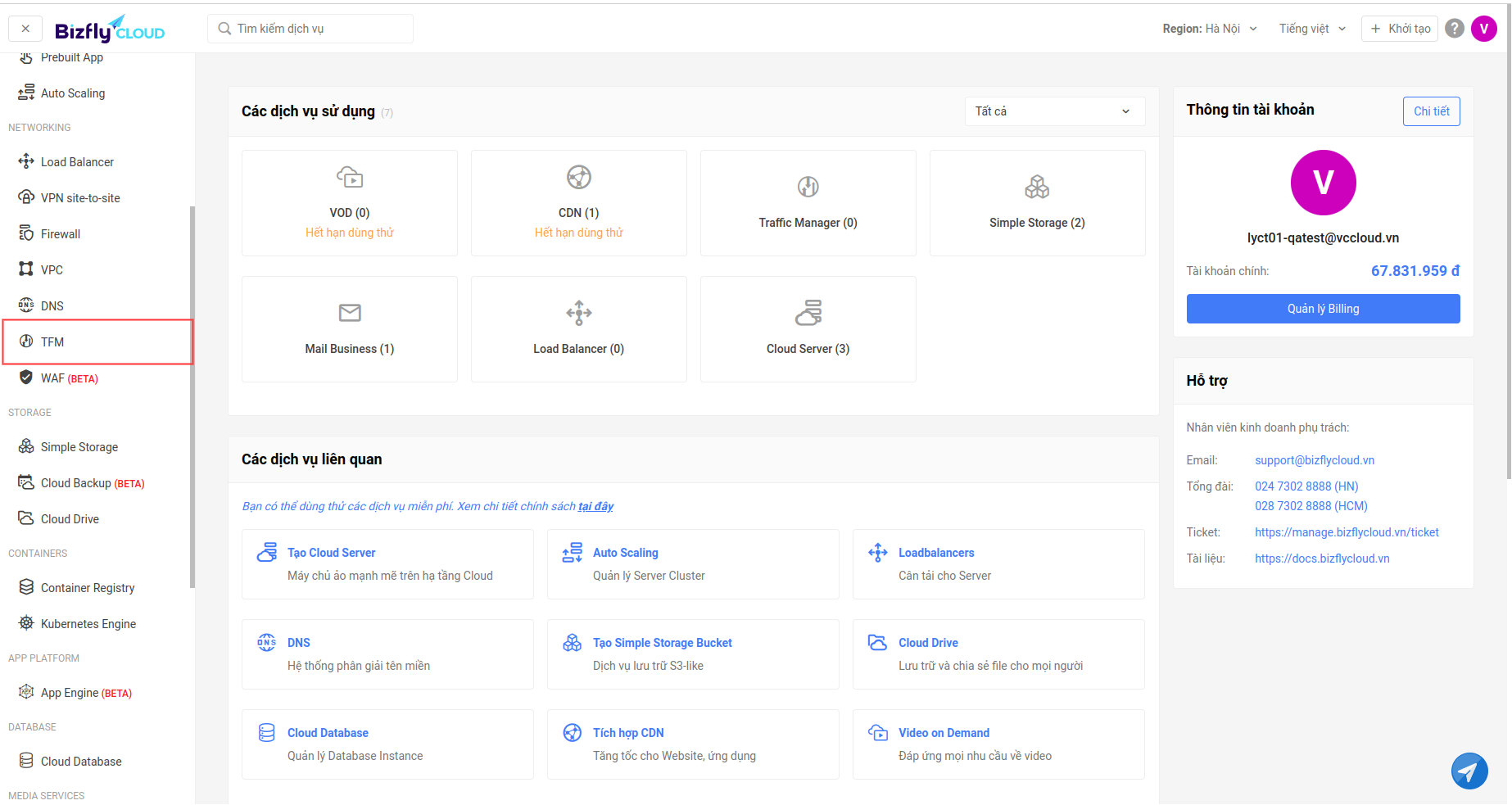The height and width of the screenshot is (805, 1512).
Task: Click the large V profile avatar
Action: click(1324, 183)
